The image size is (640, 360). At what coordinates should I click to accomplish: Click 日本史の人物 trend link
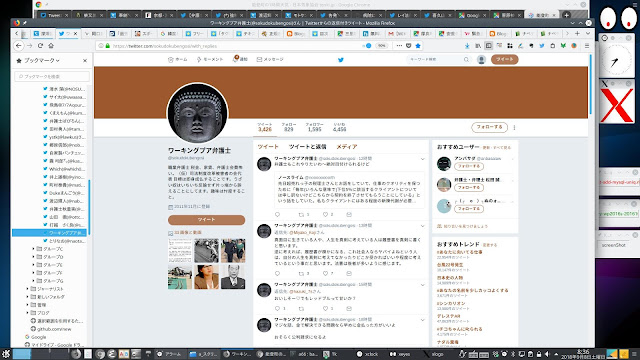coord(450,278)
